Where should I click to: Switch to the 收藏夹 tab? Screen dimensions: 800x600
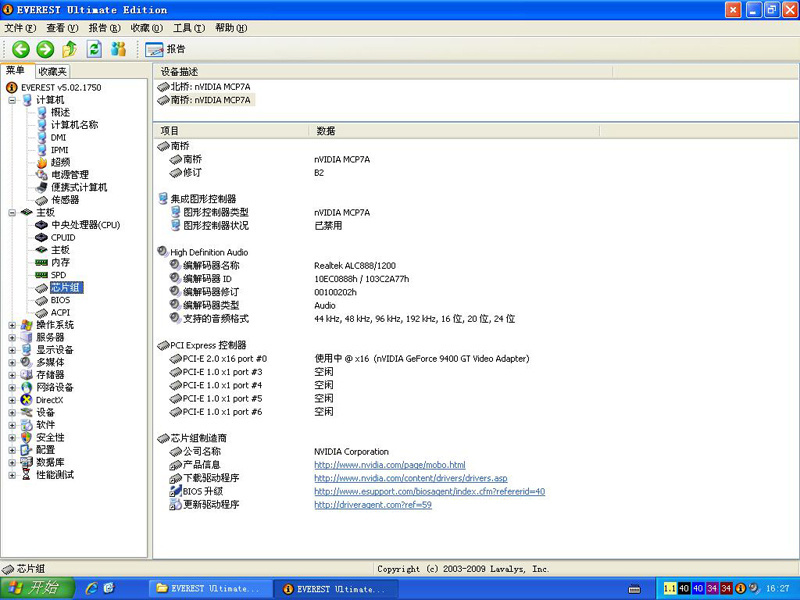52,72
